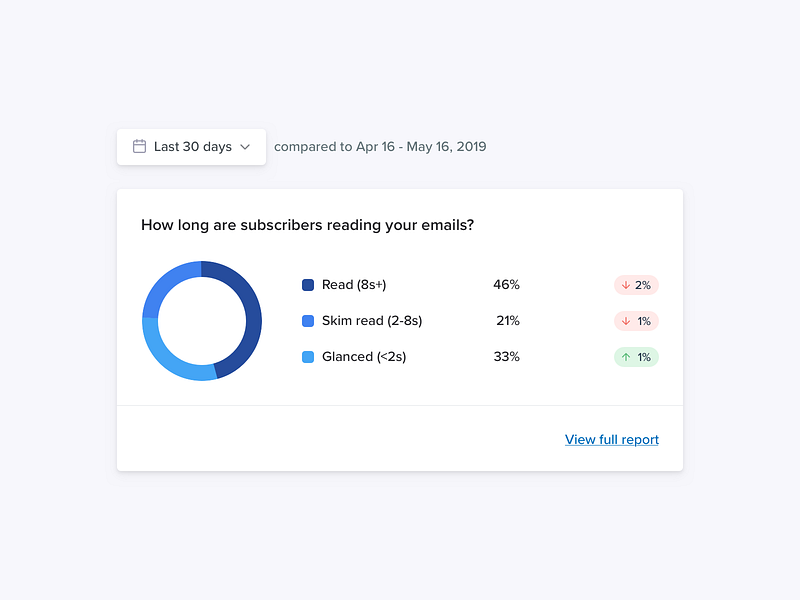Select the red 2% change badge for Read
Screen dimensions: 800x600
[636, 285]
